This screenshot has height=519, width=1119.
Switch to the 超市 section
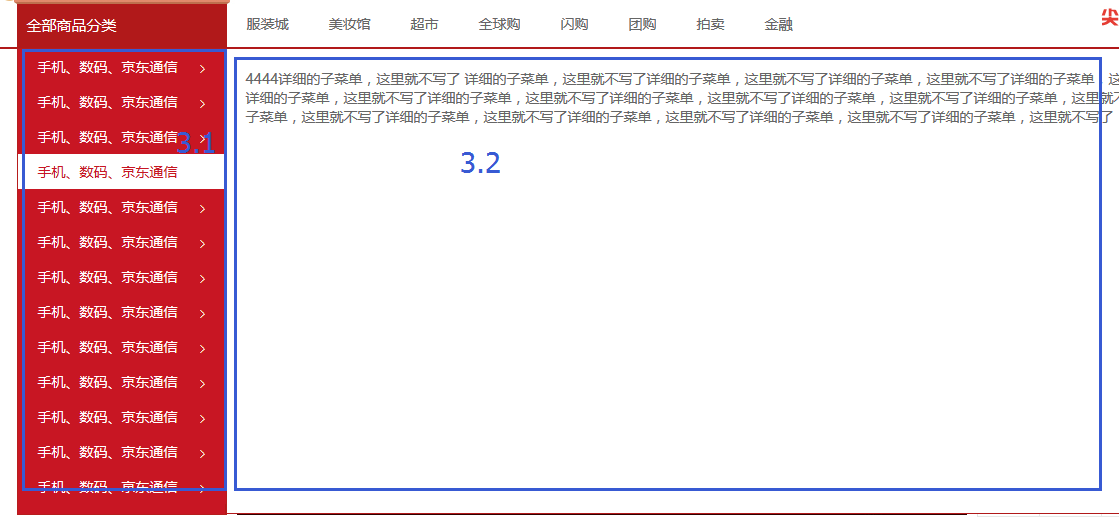tap(424, 24)
